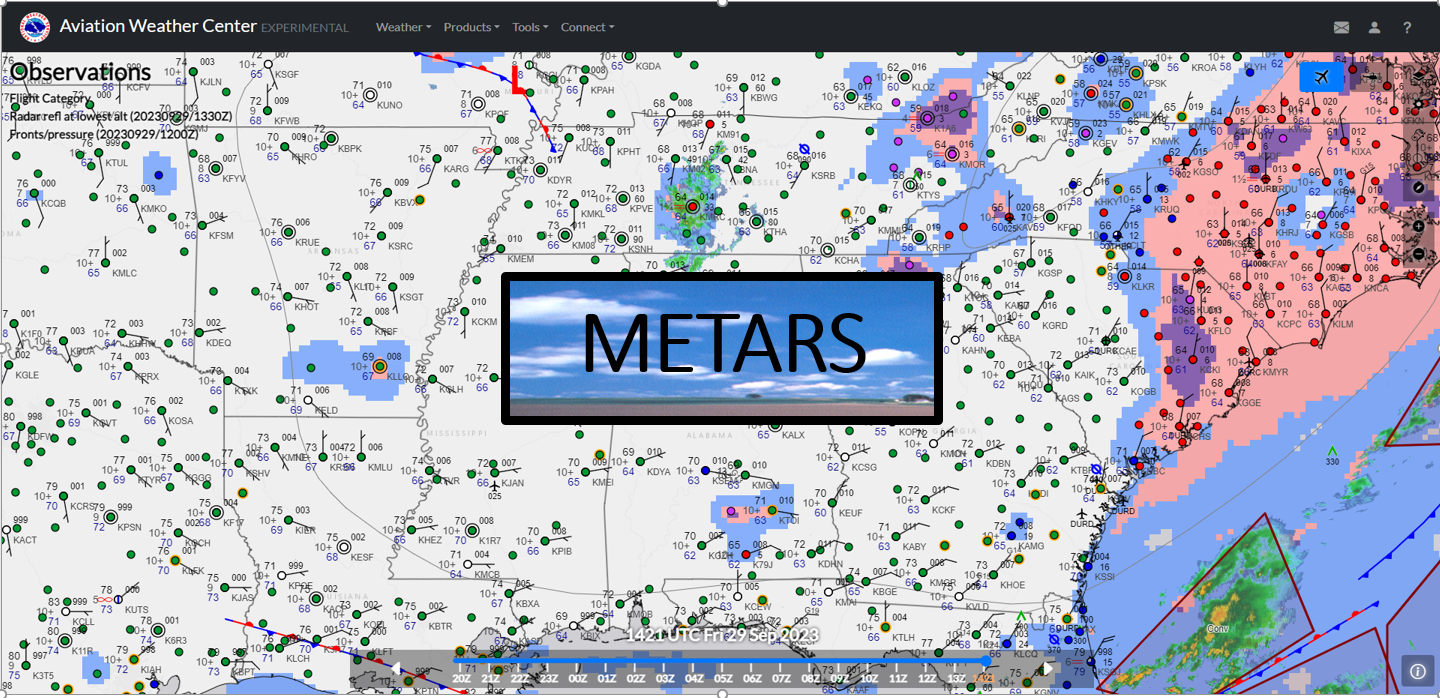
Task: Click the time slider handle
Action: pos(986,661)
